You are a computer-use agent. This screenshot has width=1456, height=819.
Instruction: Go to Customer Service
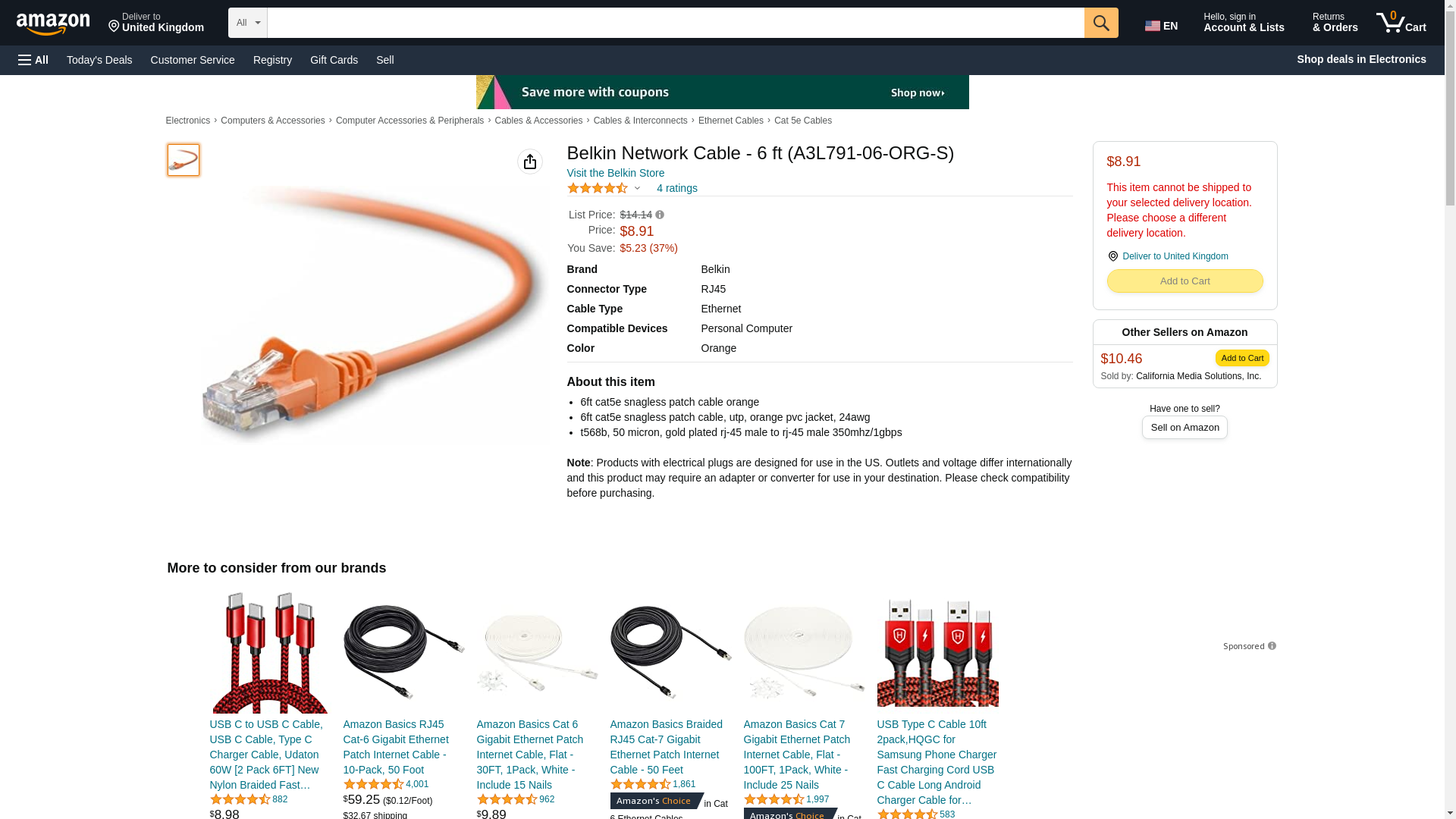click(x=193, y=60)
